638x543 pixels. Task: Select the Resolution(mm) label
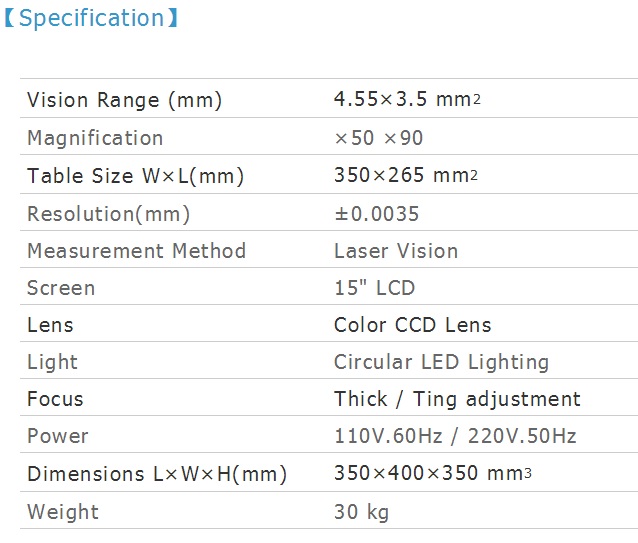(108, 214)
